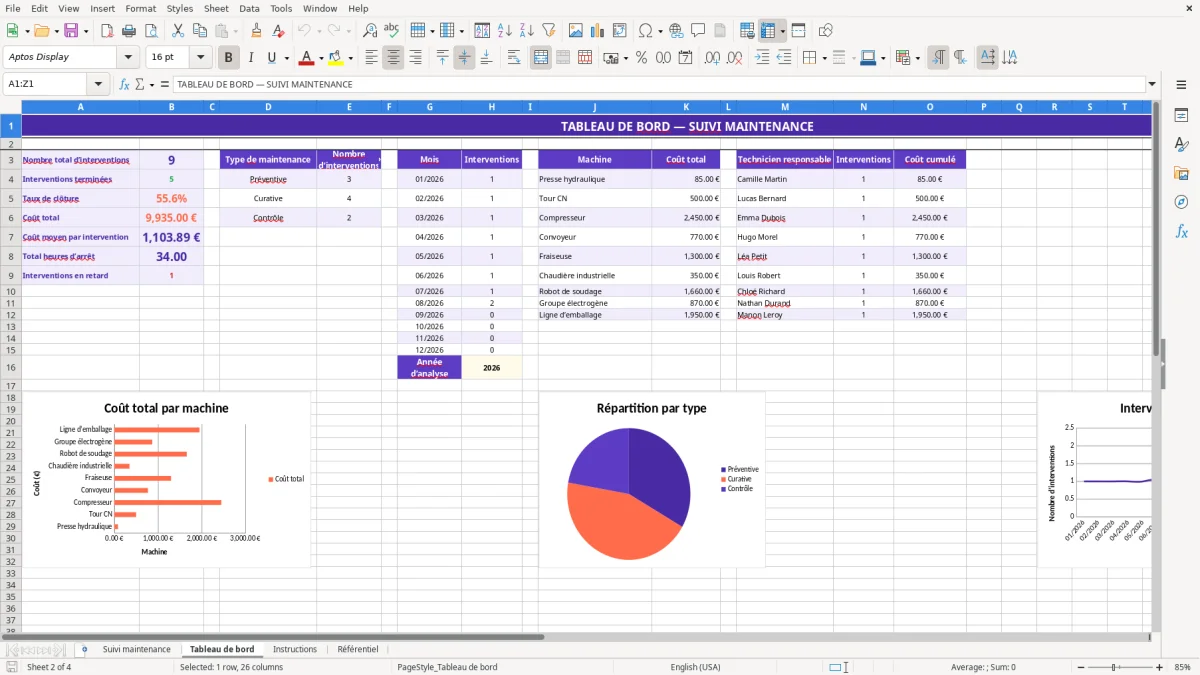Click the 85% zoom level
This screenshot has height=675, width=1200.
click(x=1182, y=667)
